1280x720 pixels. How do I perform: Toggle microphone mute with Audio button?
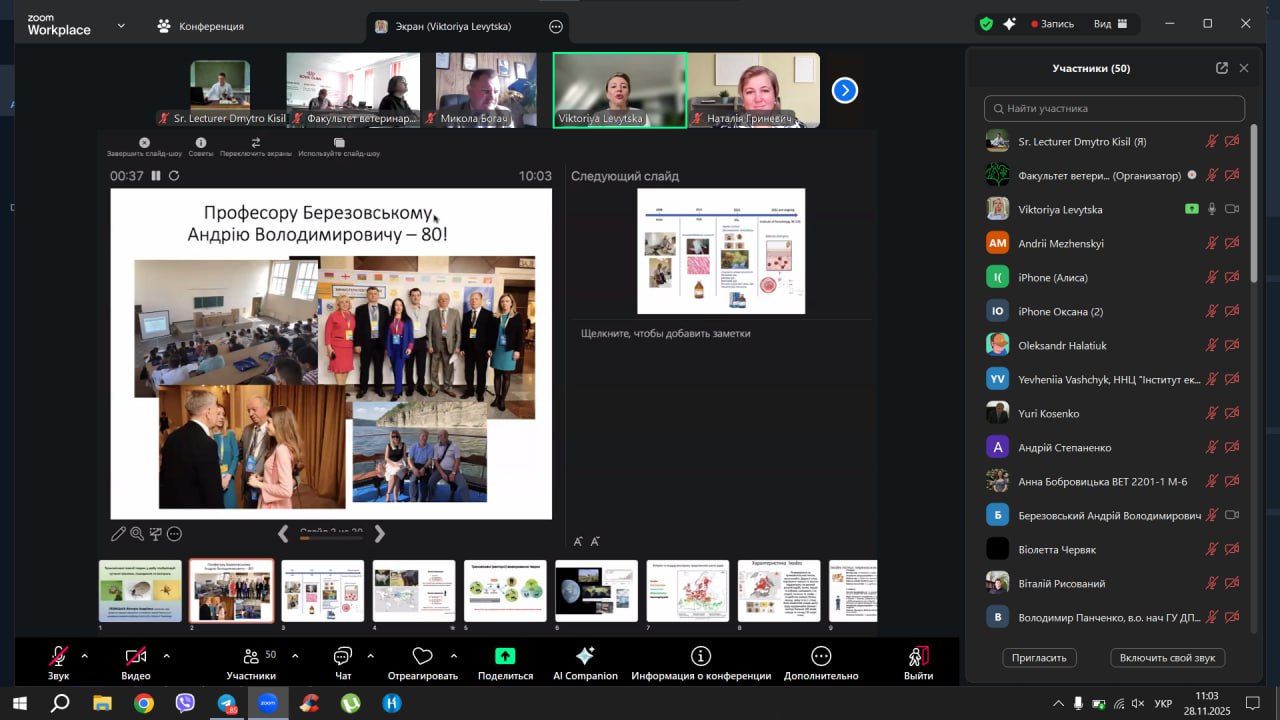(x=58, y=657)
